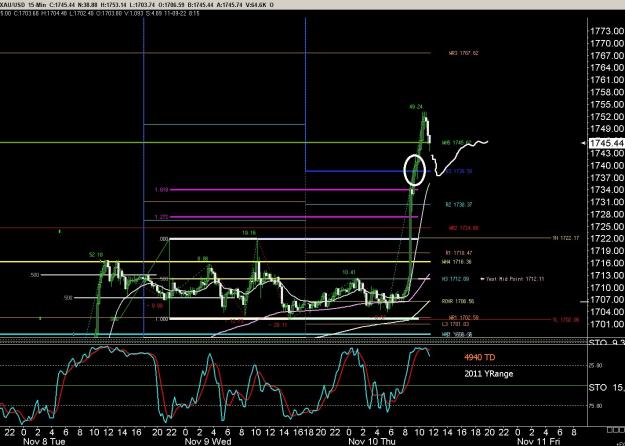This screenshot has height=446, width=625.
Task: Select the R1 1718.47 resistance label
Action: (459, 253)
